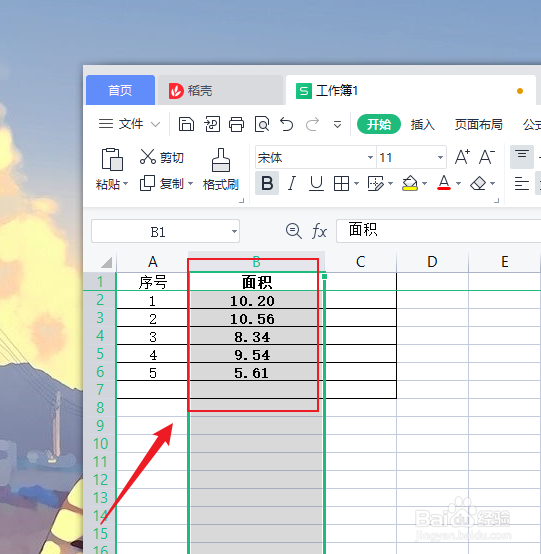
Task: Switch to the 开始 ribbon tab
Action: 379,124
